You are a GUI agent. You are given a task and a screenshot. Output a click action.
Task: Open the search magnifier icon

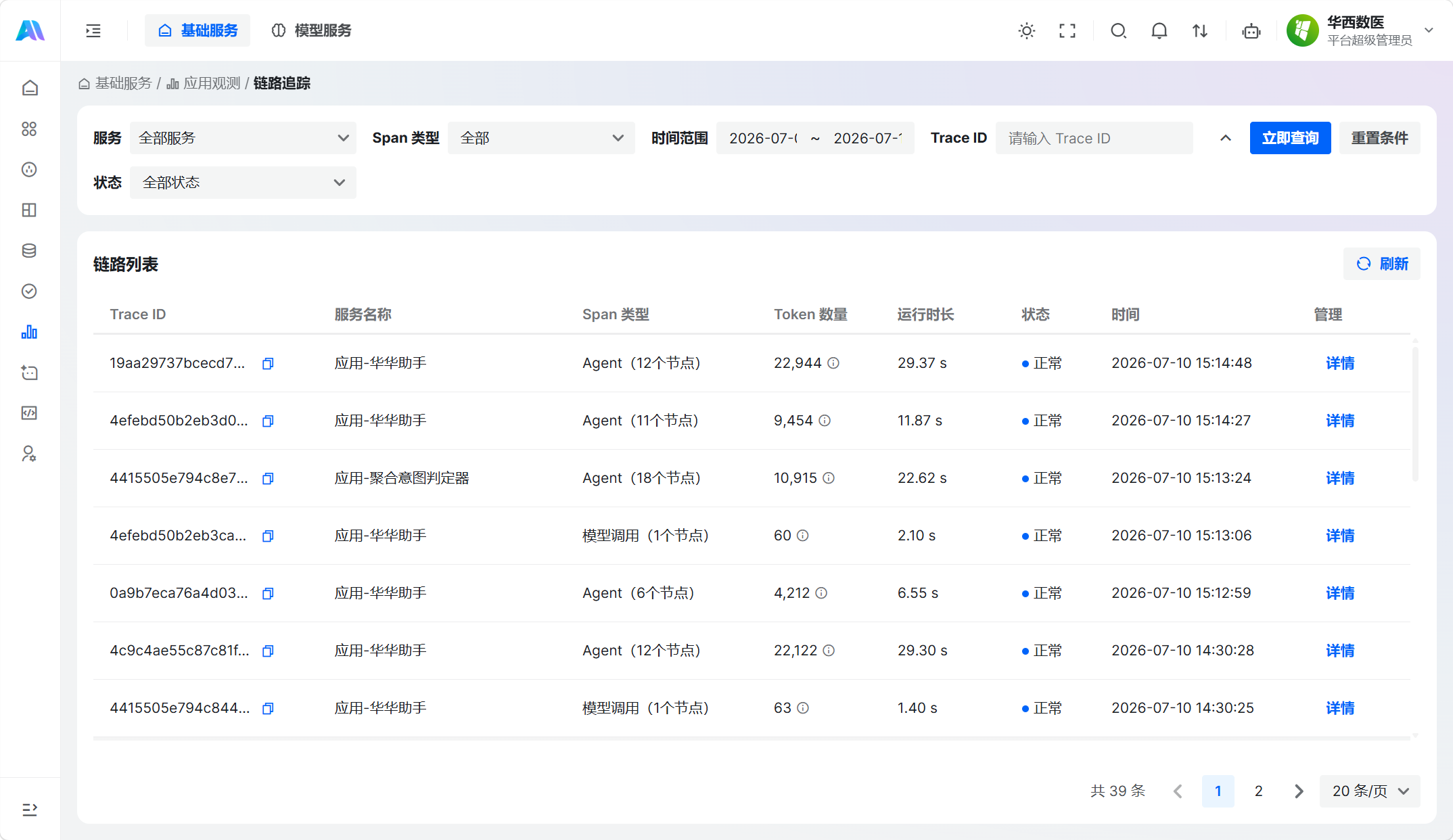coord(1119,30)
